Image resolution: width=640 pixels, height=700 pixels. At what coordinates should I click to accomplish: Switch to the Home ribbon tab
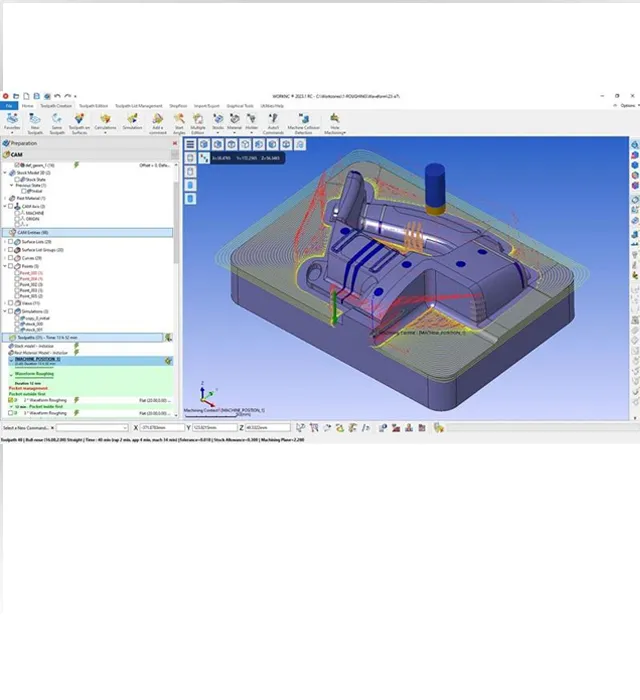coord(28,106)
